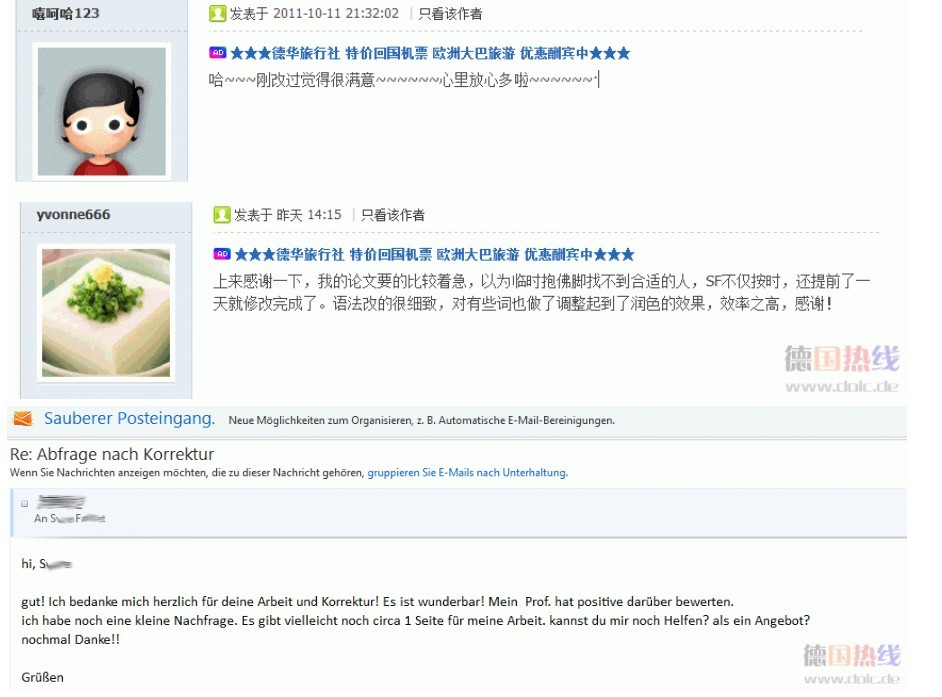
Task: Click the green user icon beside 昨天 14:15
Action: click(x=222, y=215)
